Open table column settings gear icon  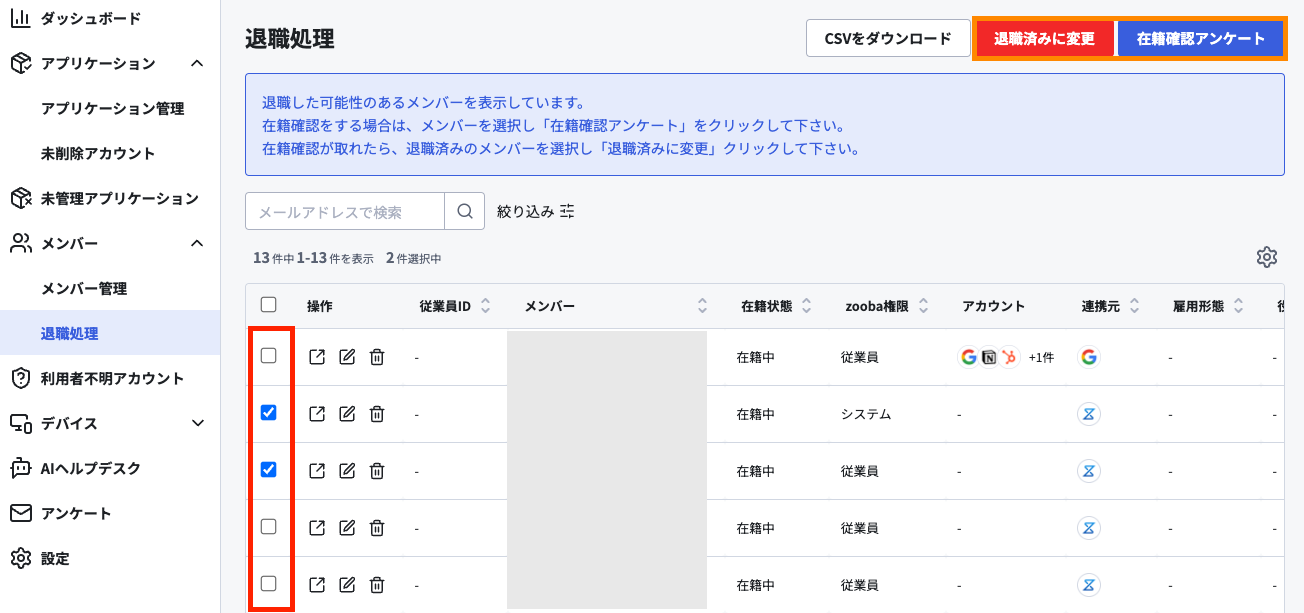coord(1267,257)
